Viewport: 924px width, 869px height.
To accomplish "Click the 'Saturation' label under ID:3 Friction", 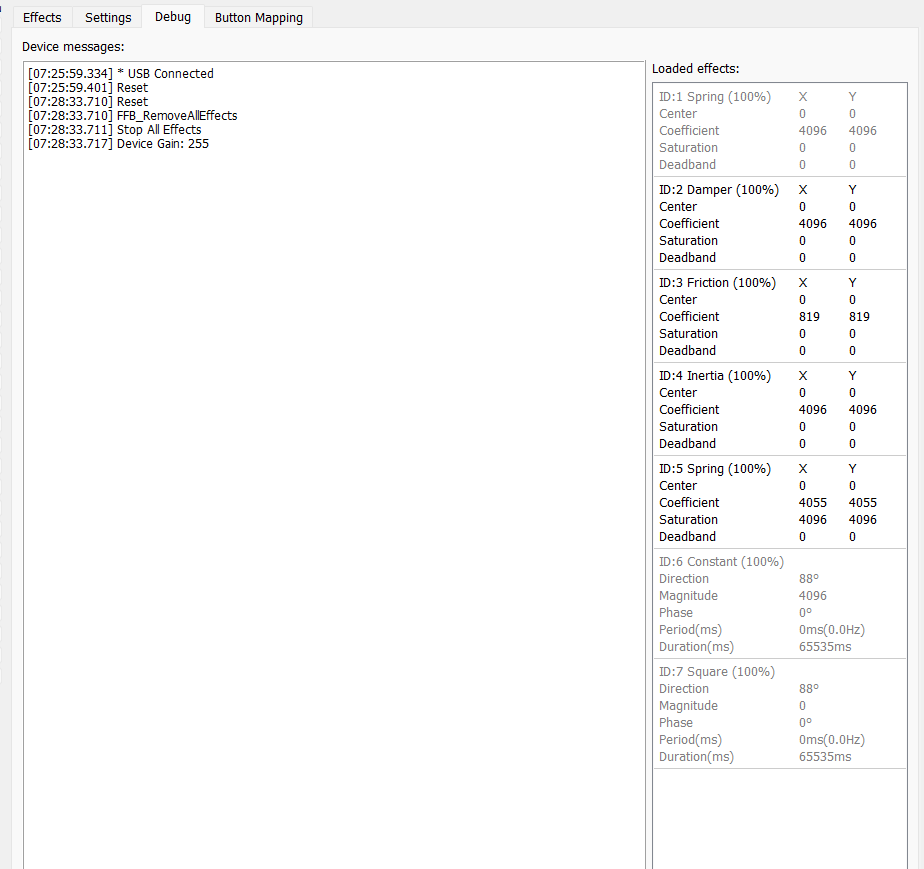I will click(688, 334).
